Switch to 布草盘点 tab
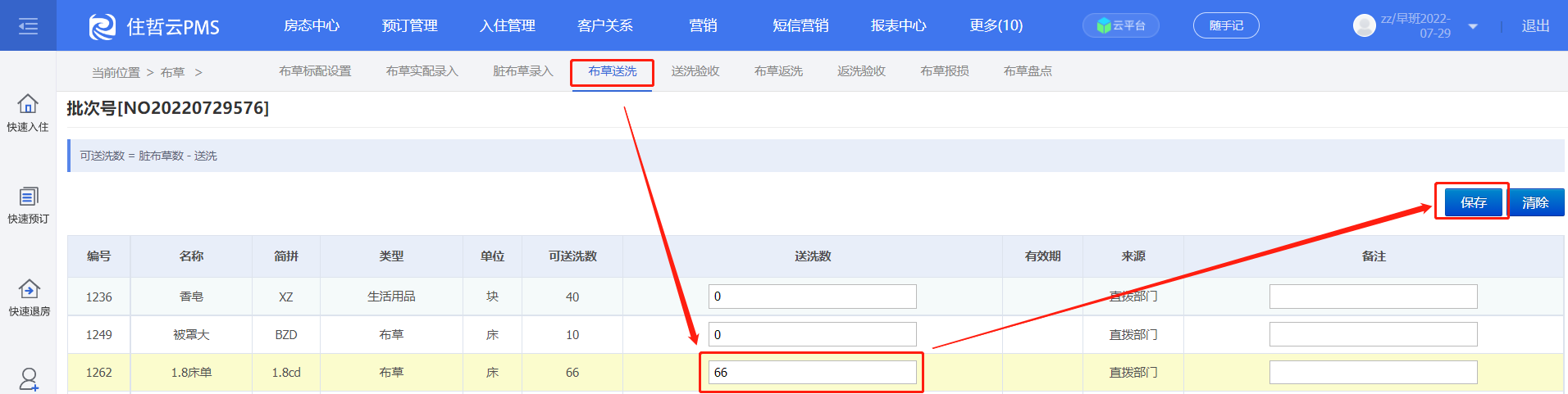The image size is (1568, 394). coord(1028,71)
